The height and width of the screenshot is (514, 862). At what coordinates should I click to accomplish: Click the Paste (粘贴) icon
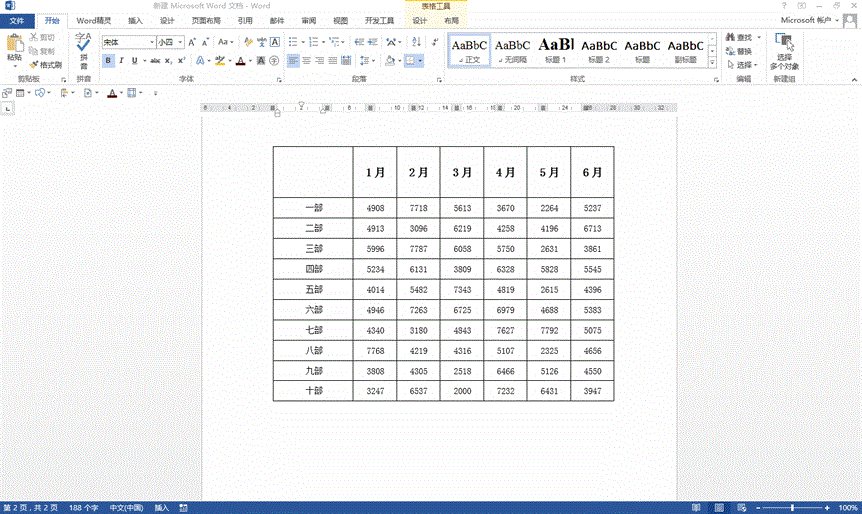[14, 44]
